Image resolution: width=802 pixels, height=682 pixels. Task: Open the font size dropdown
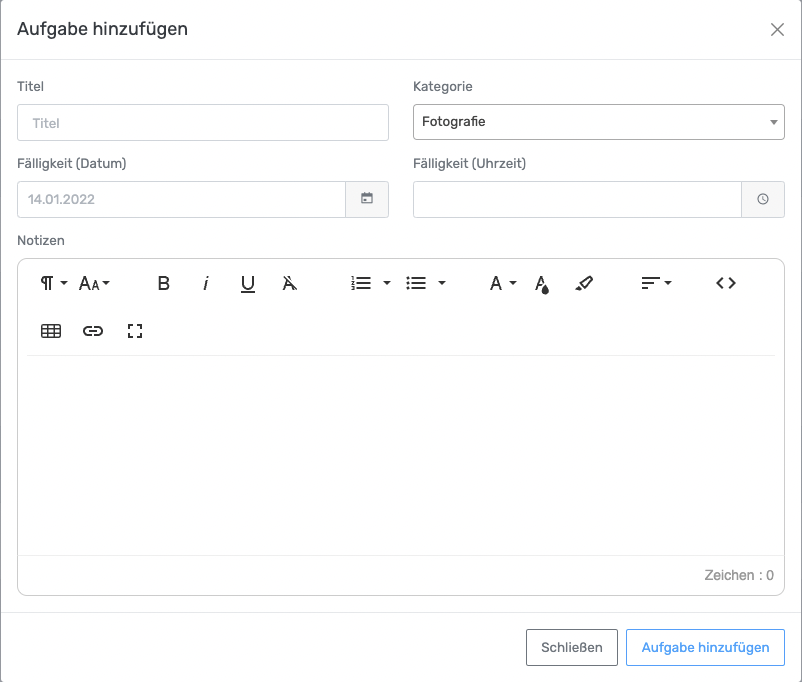(x=94, y=284)
